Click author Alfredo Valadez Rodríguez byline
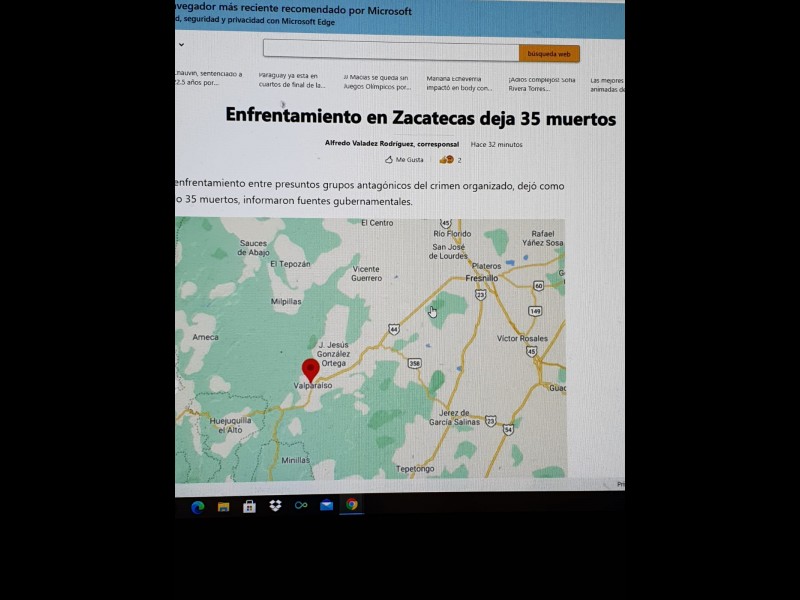Image resolution: width=800 pixels, height=600 pixels. 391,144
